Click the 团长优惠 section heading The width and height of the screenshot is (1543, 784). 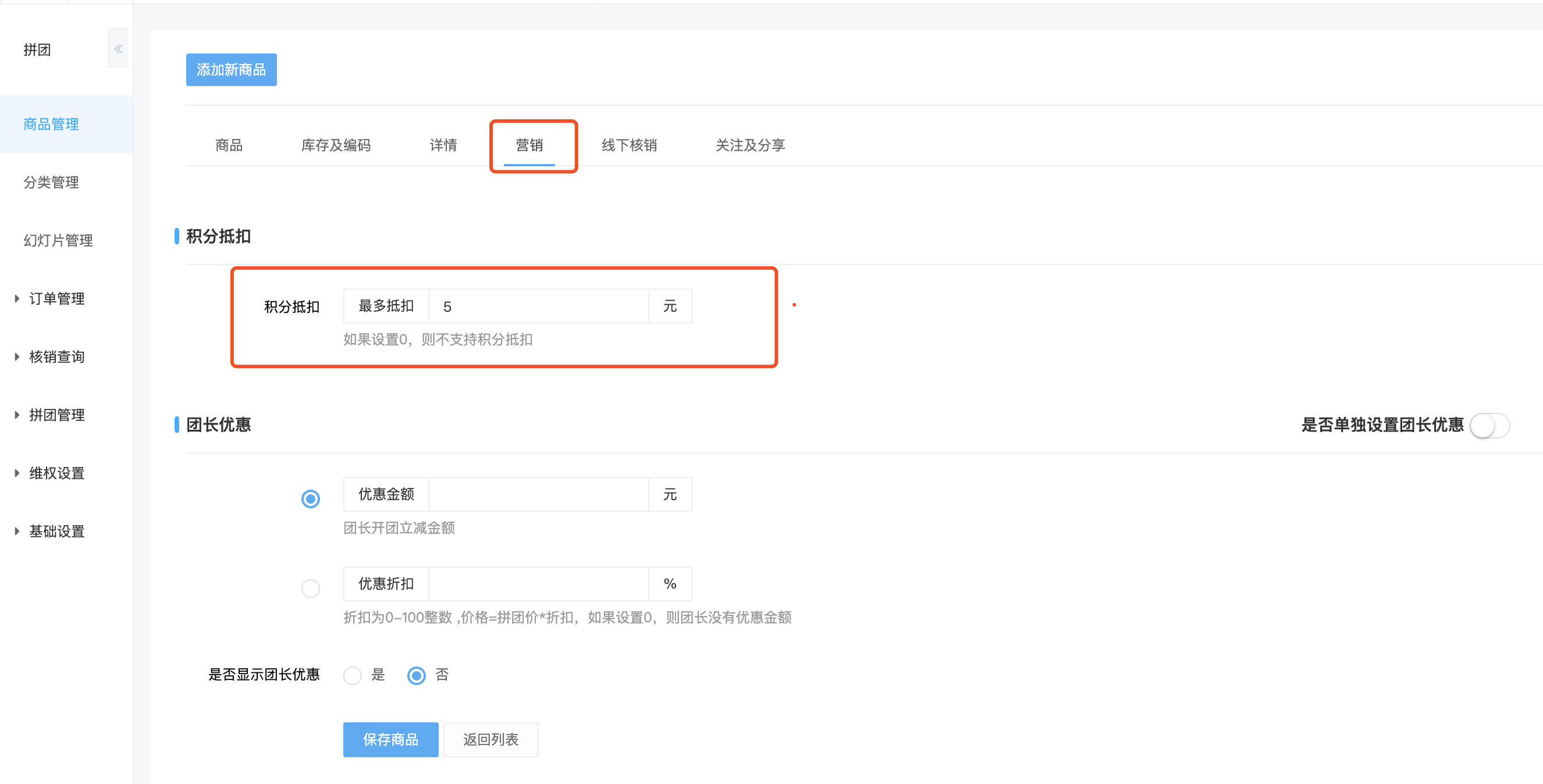tap(218, 425)
